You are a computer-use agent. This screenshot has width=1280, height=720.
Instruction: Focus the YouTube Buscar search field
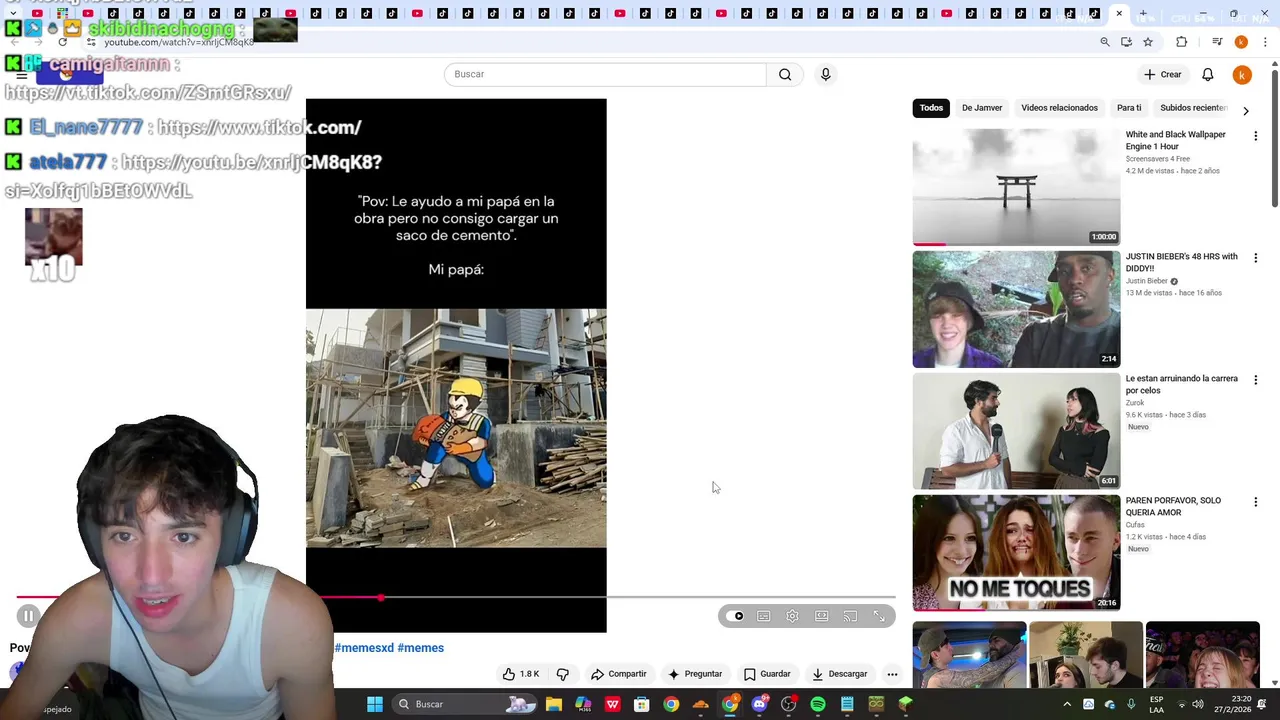(605, 74)
